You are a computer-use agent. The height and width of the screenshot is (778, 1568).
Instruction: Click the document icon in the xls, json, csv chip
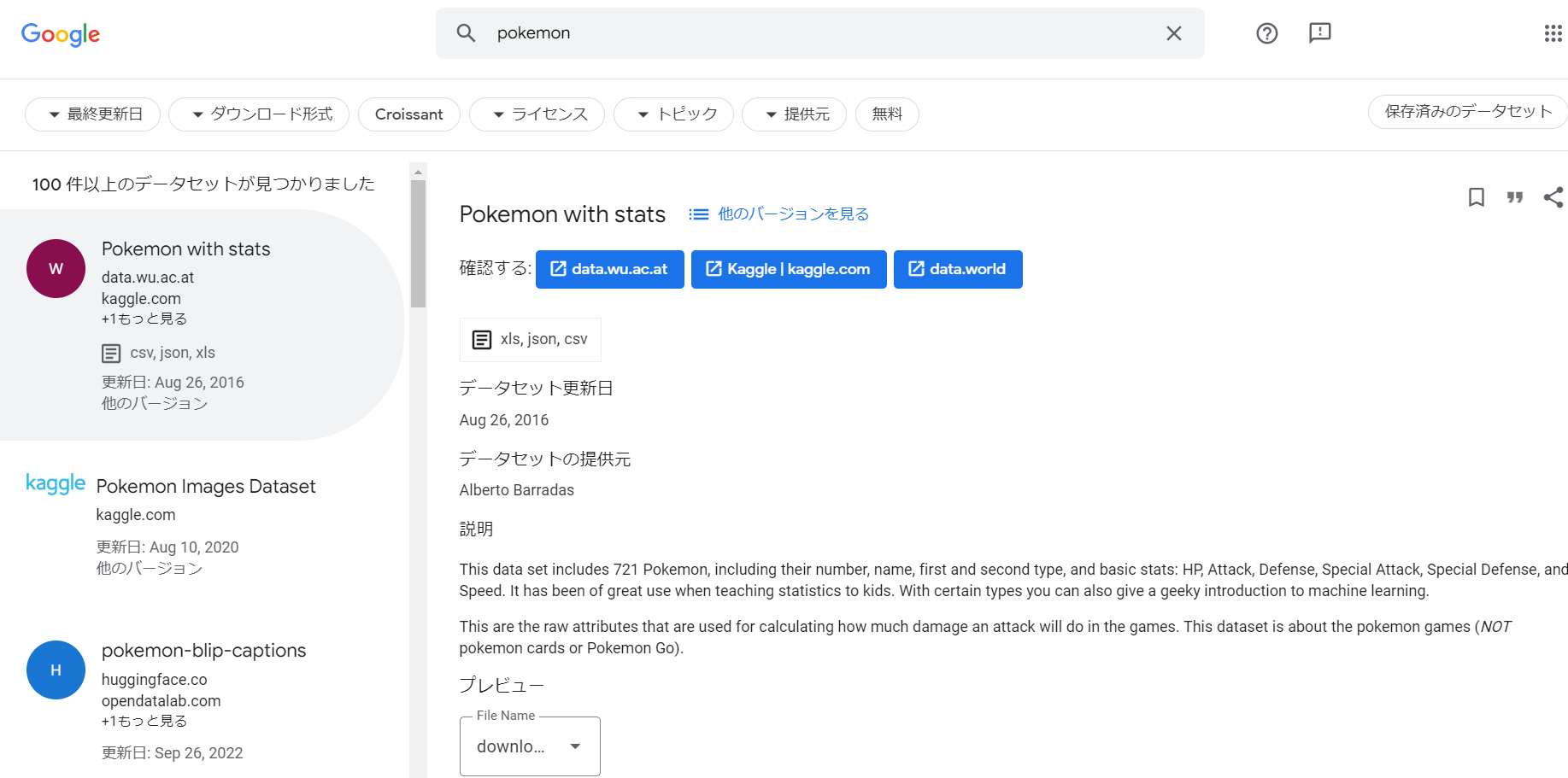[482, 340]
